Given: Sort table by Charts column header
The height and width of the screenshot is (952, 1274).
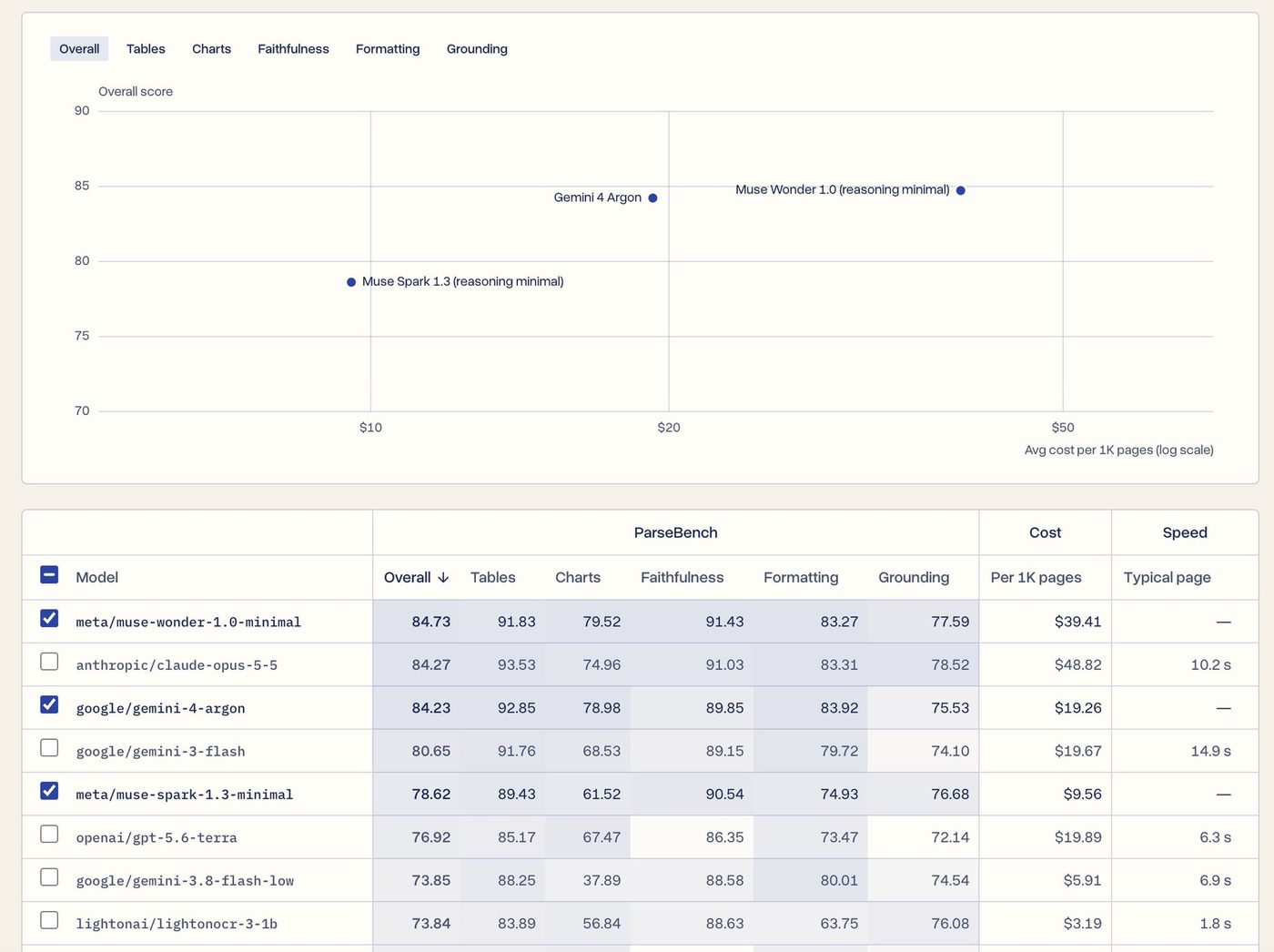Looking at the screenshot, I should click(578, 578).
